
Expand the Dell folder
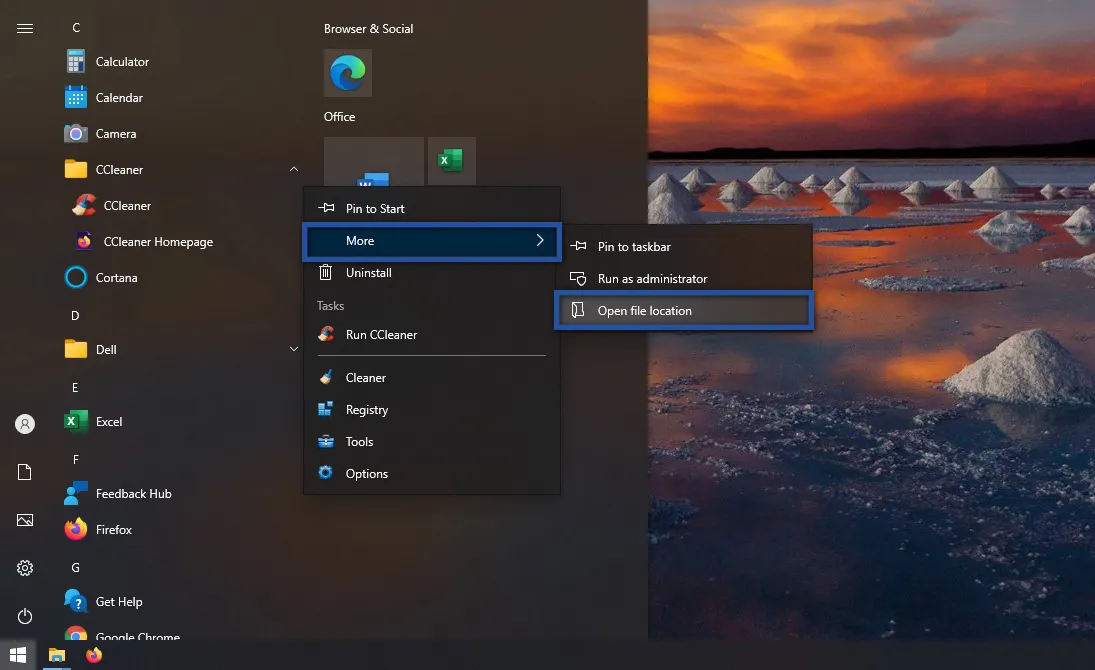[x=293, y=349]
